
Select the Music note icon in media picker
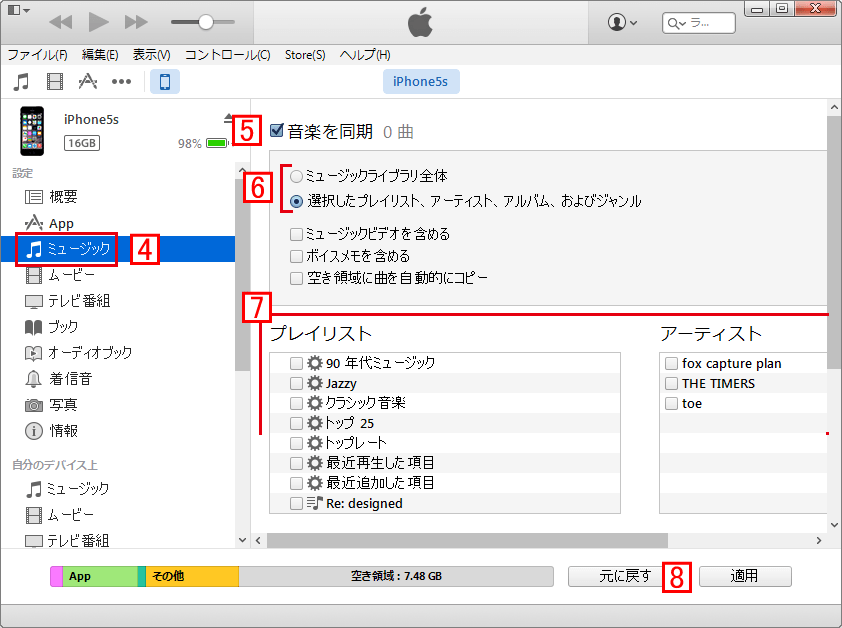coord(21,81)
